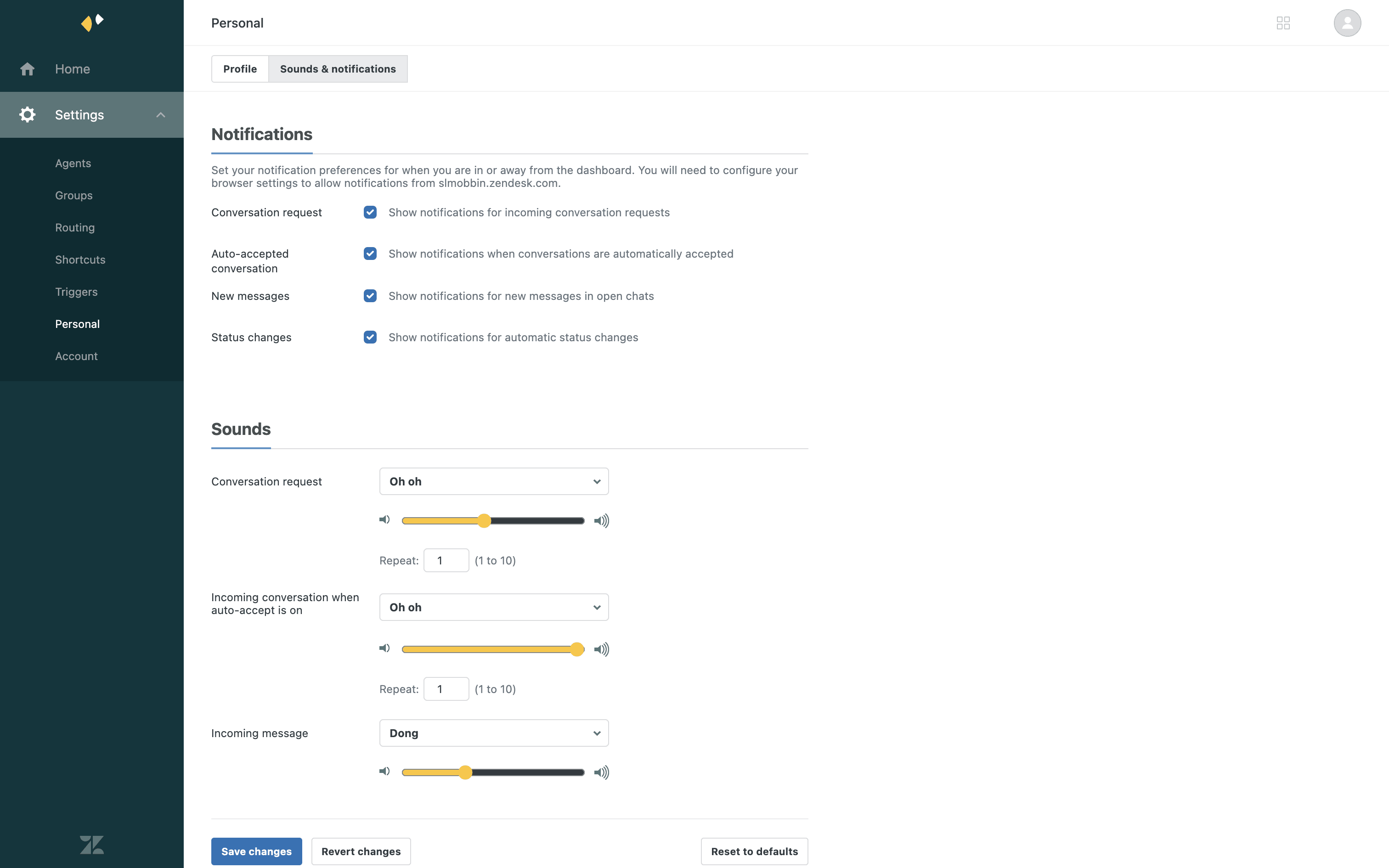Viewport: 1389px width, 868px height.
Task: Go to Shortcuts settings
Action: pyautogui.click(x=80, y=259)
